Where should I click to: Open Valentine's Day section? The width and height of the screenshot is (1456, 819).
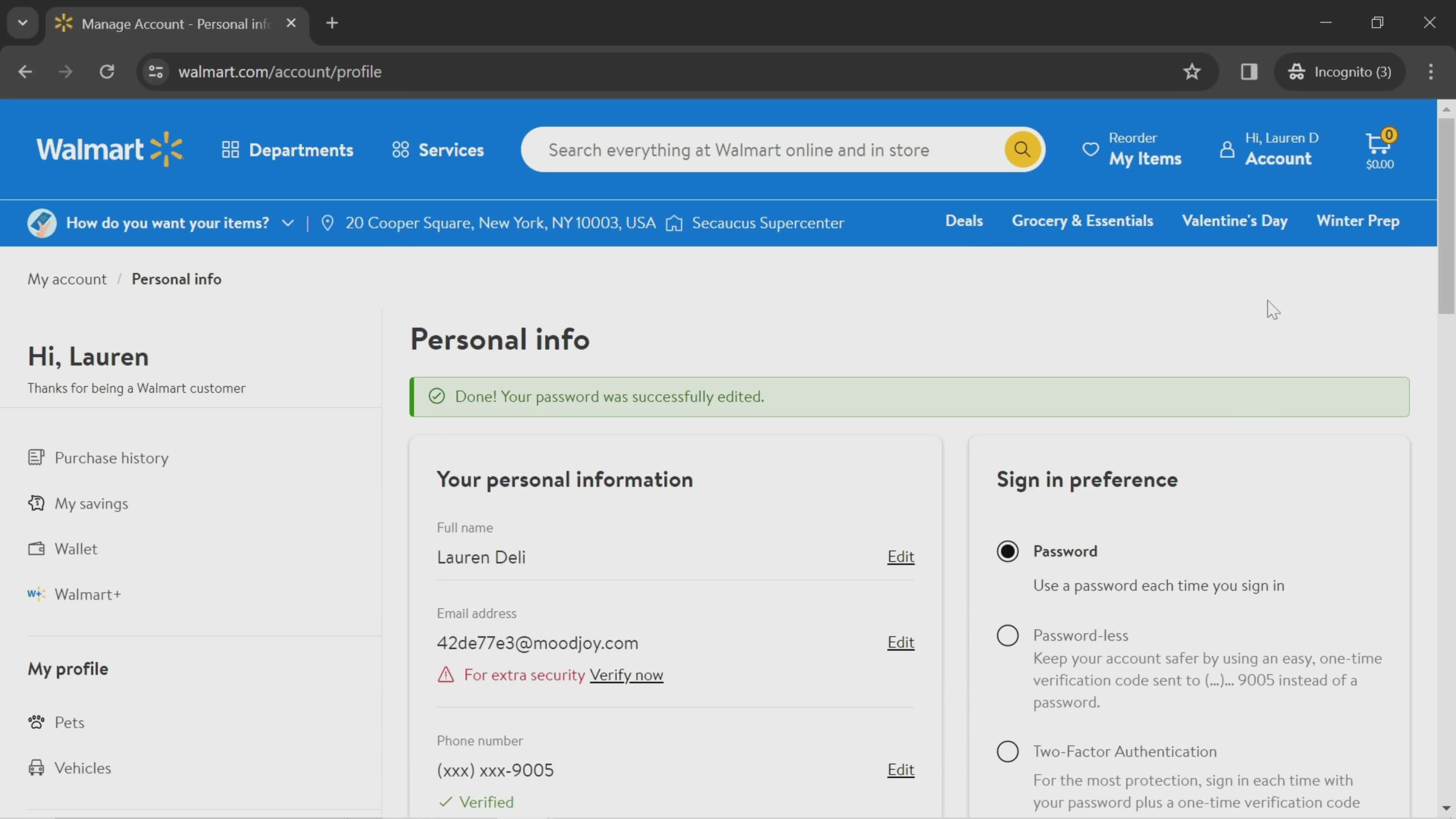tap(1235, 221)
